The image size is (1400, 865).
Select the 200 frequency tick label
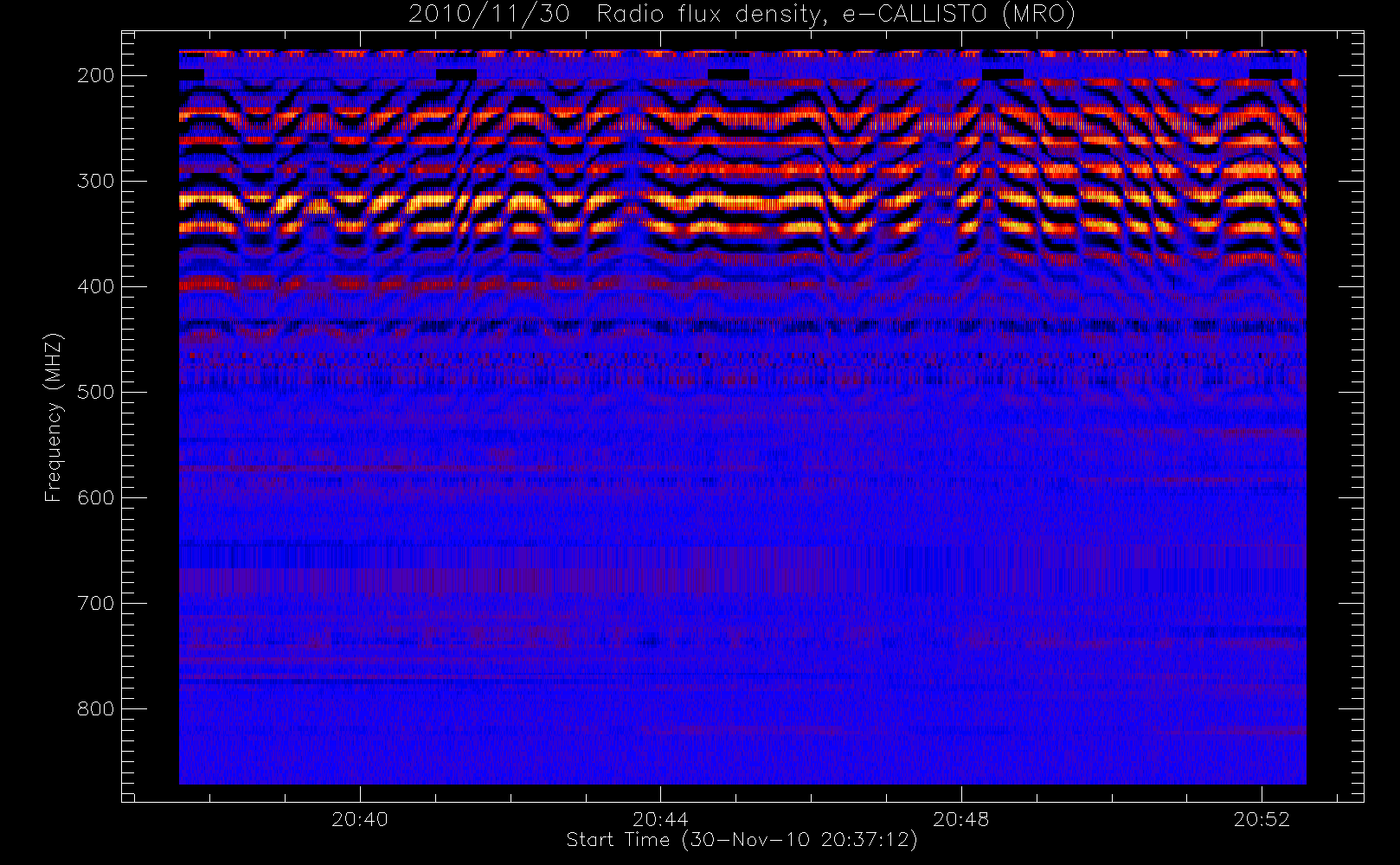coord(96,75)
